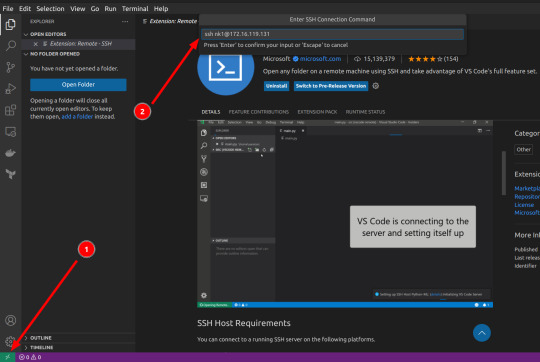
Task: Open the Edit menu
Action: (x=25, y=9)
